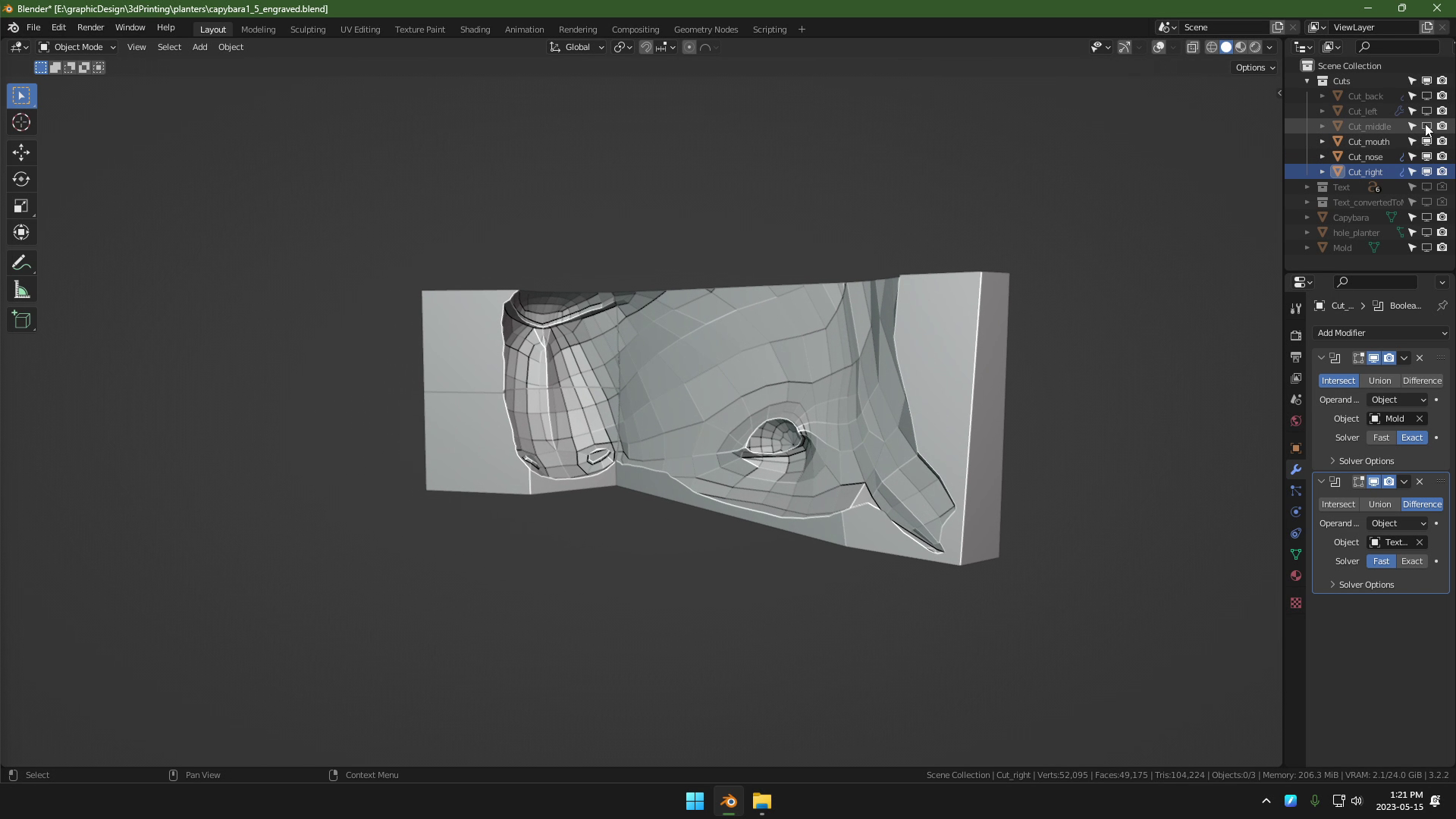Toggle snapping magnet in header
Screen dimensions: 1456x819
click(x=645, y=47)
